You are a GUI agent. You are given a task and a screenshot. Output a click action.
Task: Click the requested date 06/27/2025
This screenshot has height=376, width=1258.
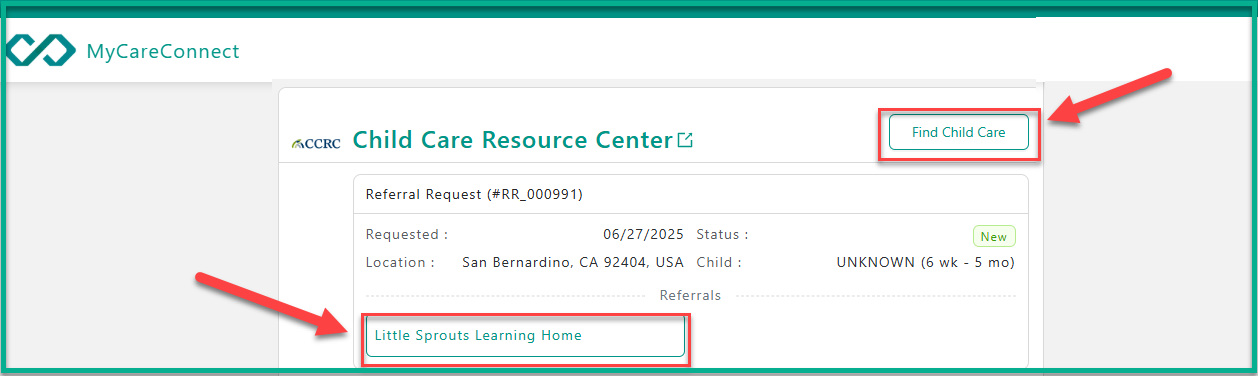click(643, 235)
